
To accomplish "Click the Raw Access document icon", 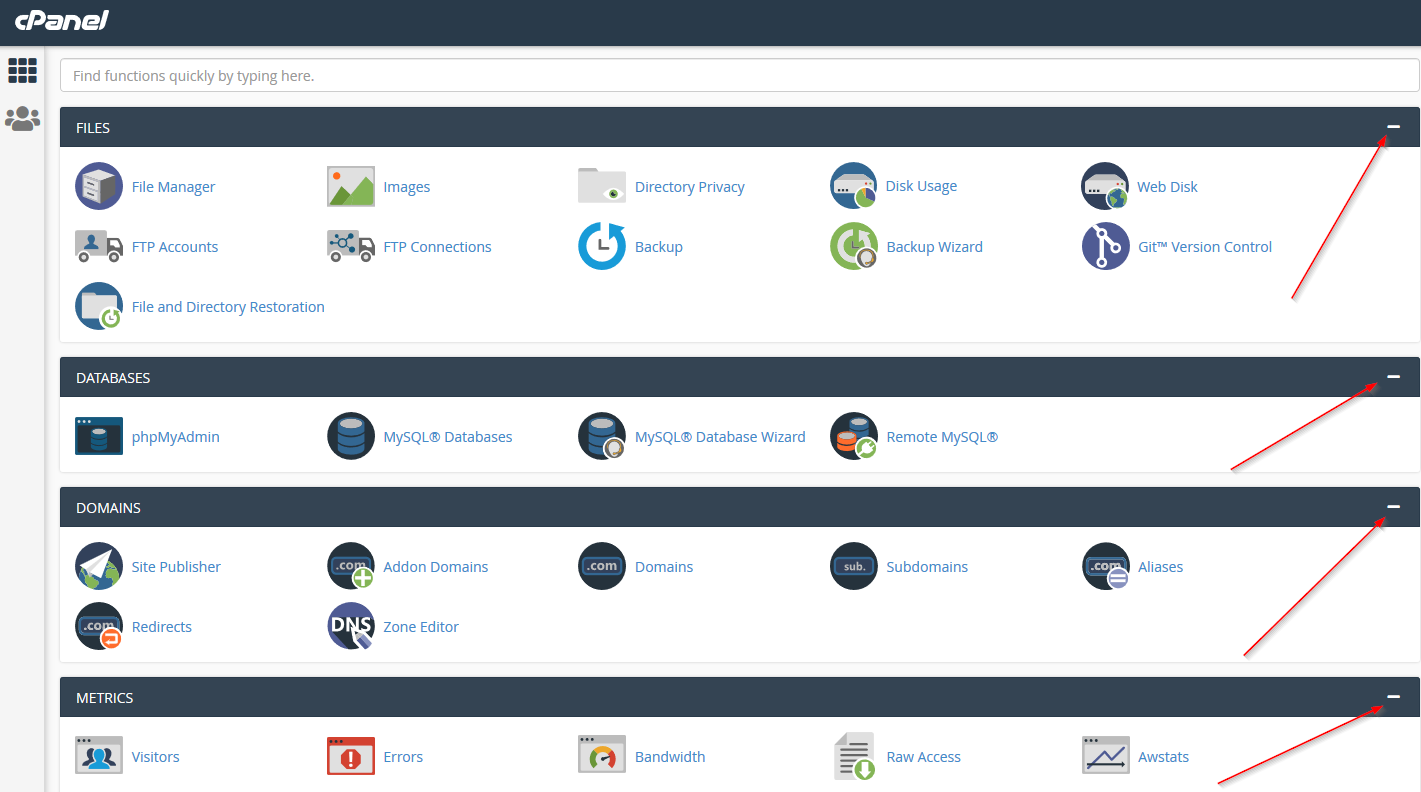I will click(x=855, y=756).
